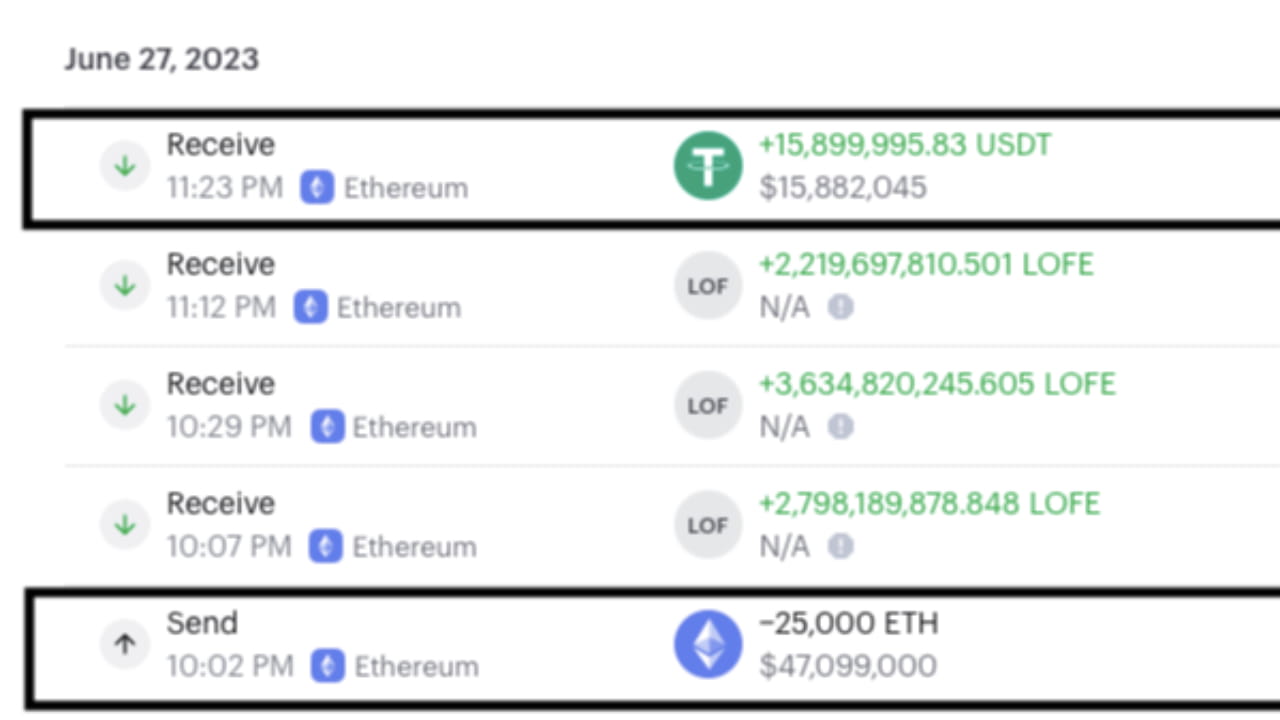This screenshot has height=720, width=1280.
Task: Click the LOF token icon on the 10:29 PM row
Action: pyautogui.click(x=708, y=405)
